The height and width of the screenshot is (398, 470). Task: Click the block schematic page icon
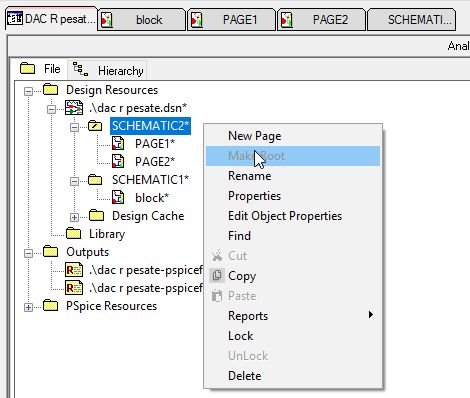click(118, 198)
